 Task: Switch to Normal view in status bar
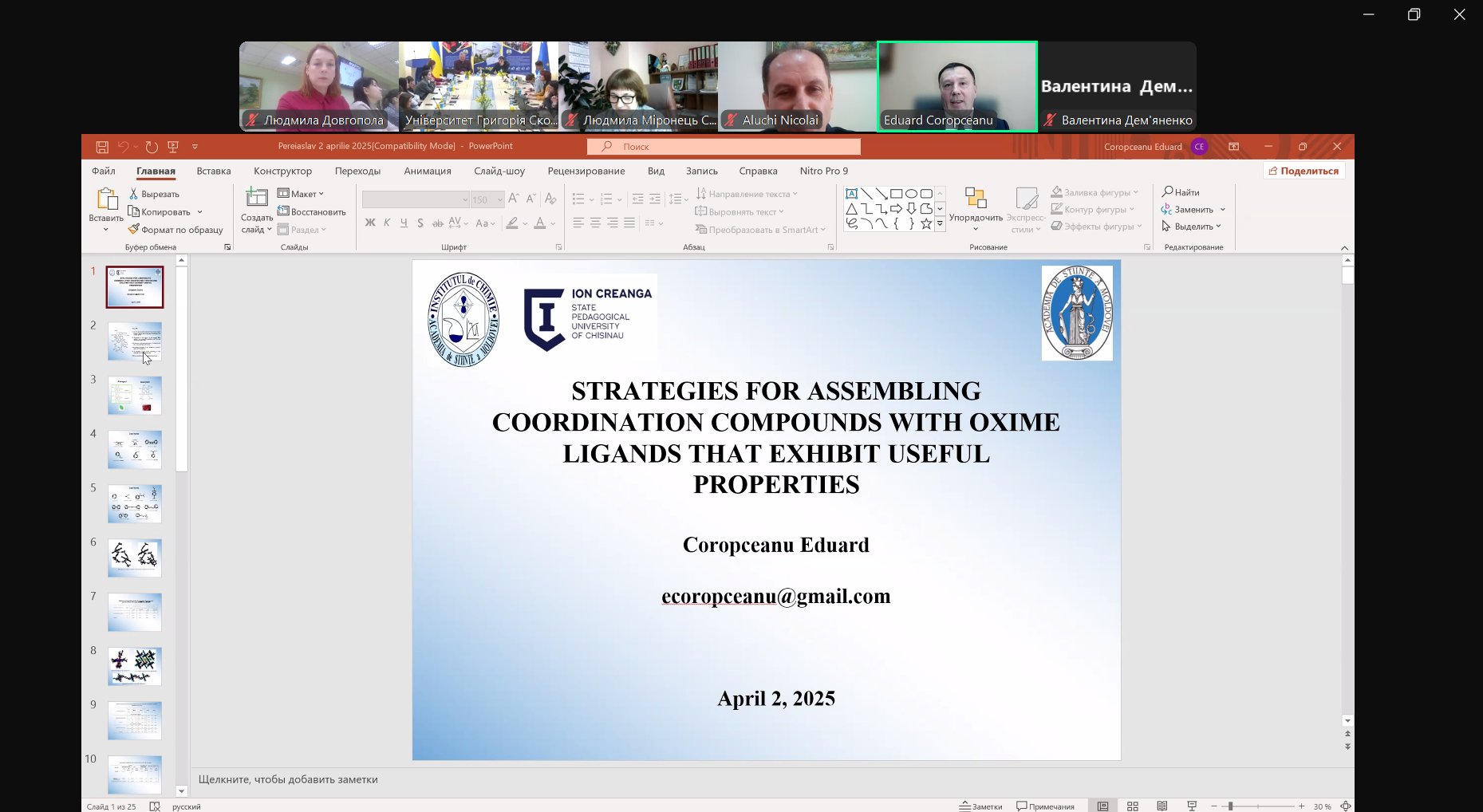click(x=1102, y=806)
